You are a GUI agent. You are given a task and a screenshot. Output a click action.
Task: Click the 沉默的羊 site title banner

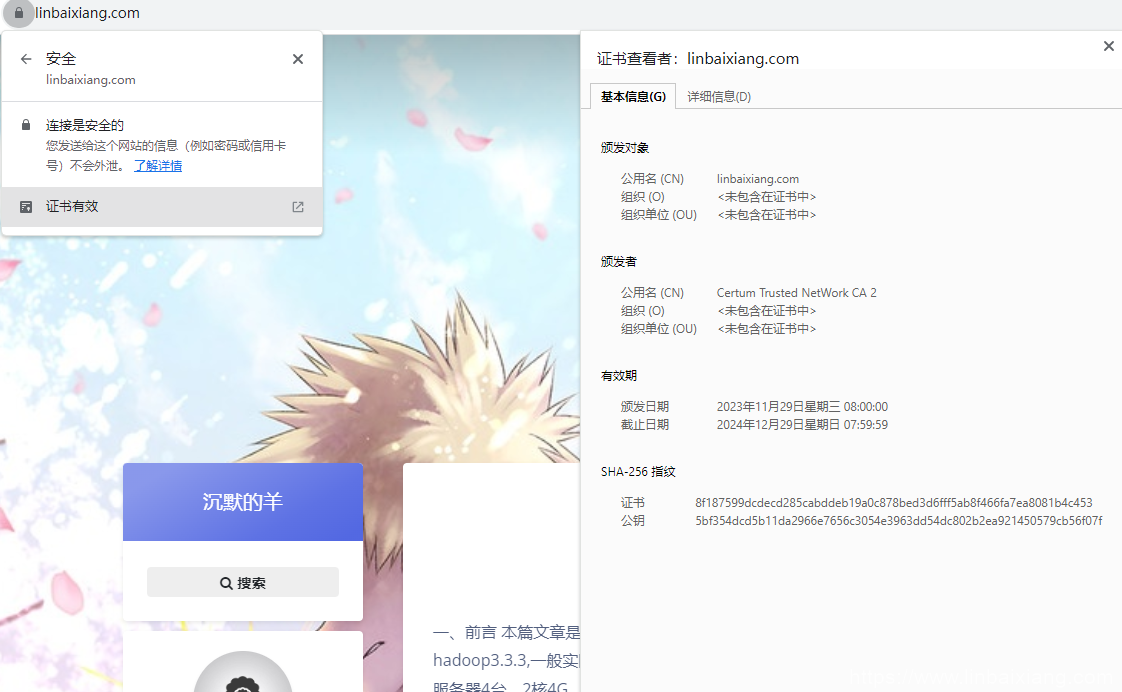click(243, 502)
